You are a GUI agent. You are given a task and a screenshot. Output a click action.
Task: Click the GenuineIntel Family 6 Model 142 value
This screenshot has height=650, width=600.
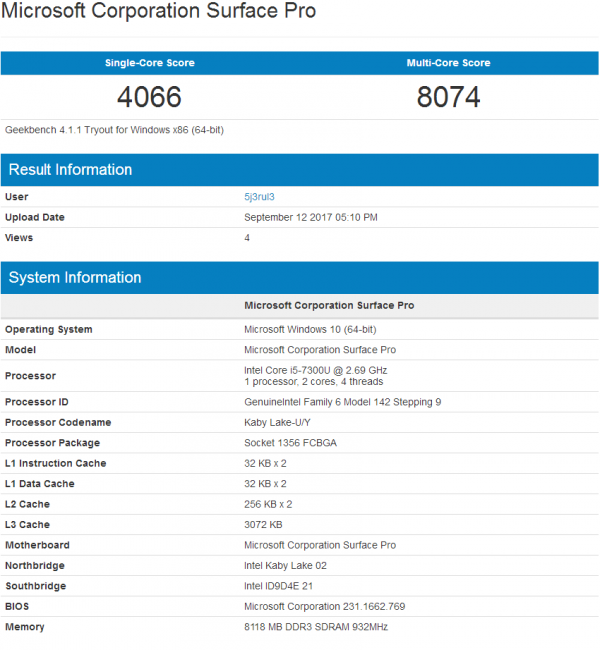click(x=343, y=402)
